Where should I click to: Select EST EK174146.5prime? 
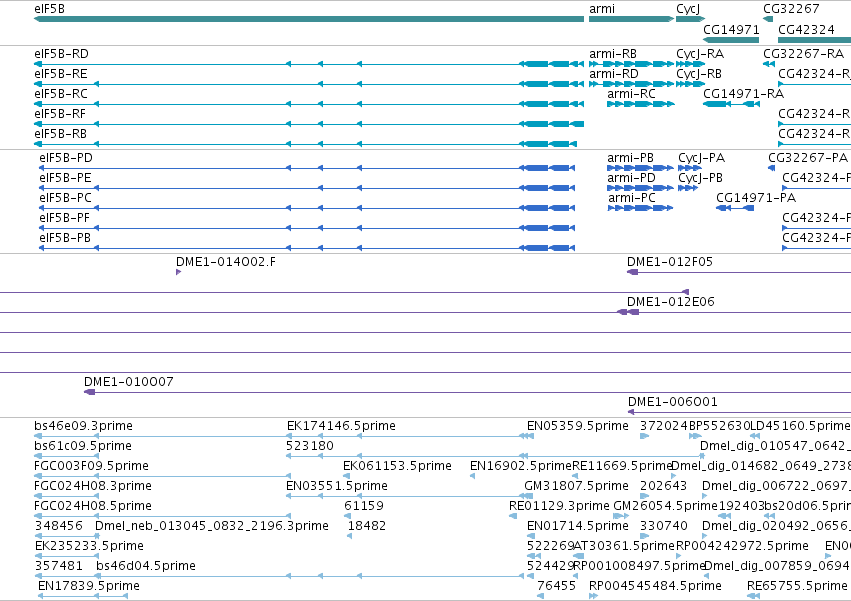tap(341, 426)
